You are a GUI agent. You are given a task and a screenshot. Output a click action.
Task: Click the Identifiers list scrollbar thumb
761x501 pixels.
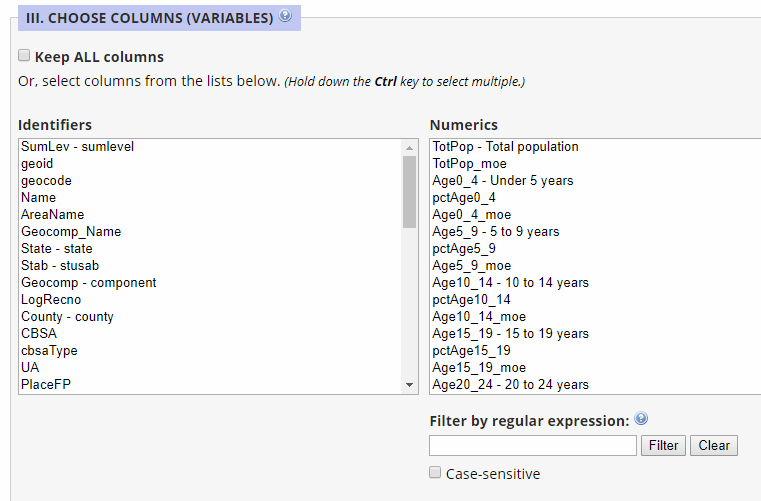pyautogui.click(x=409, y=191)
